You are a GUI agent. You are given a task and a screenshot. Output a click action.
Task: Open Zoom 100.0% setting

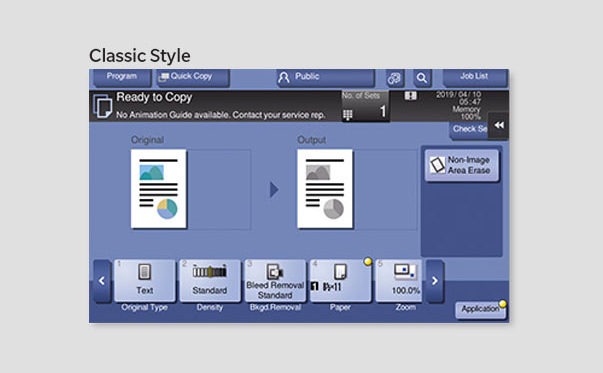pos(399,281)
